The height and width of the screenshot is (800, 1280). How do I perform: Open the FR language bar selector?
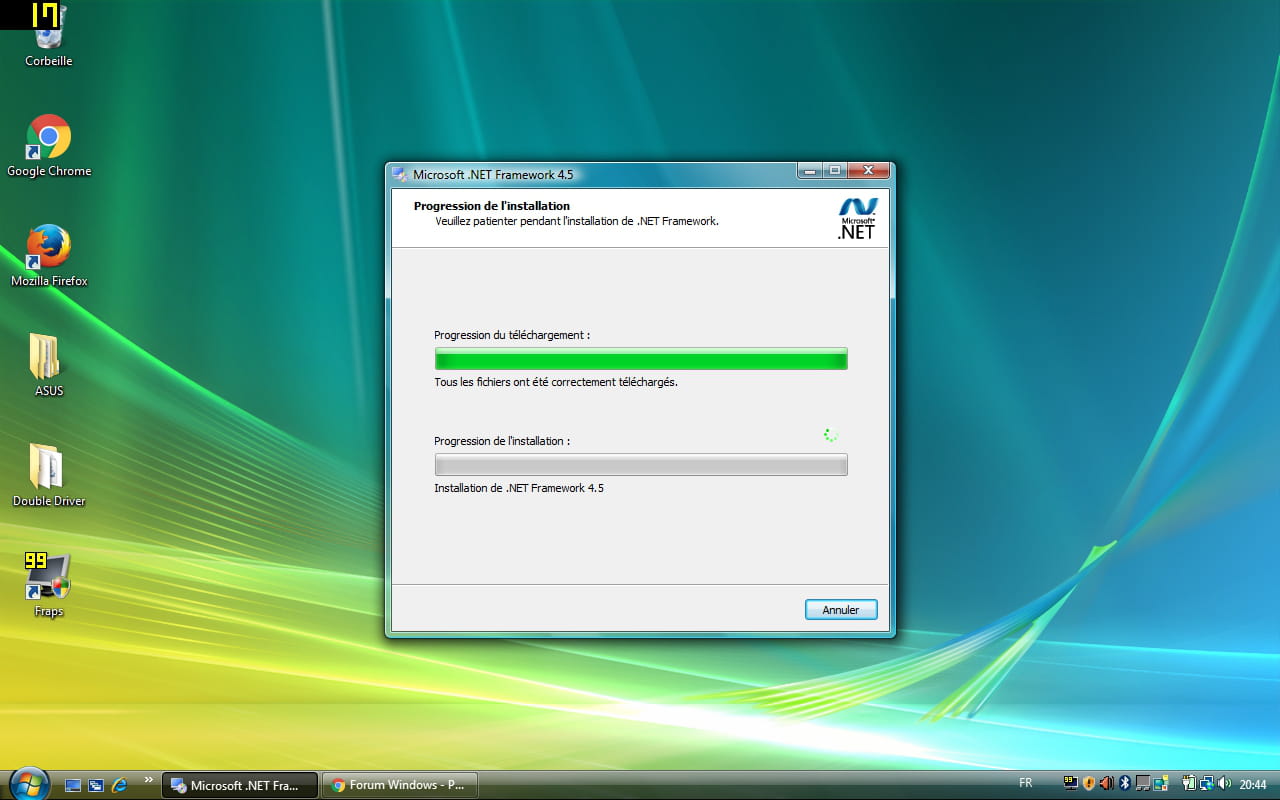point(1025,783)
